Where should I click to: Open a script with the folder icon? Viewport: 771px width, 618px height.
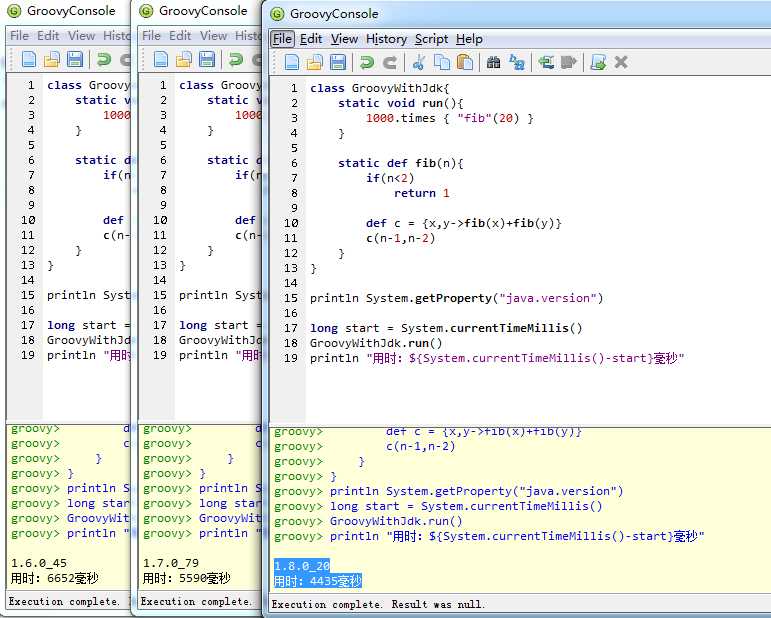(x=315, y=62)
